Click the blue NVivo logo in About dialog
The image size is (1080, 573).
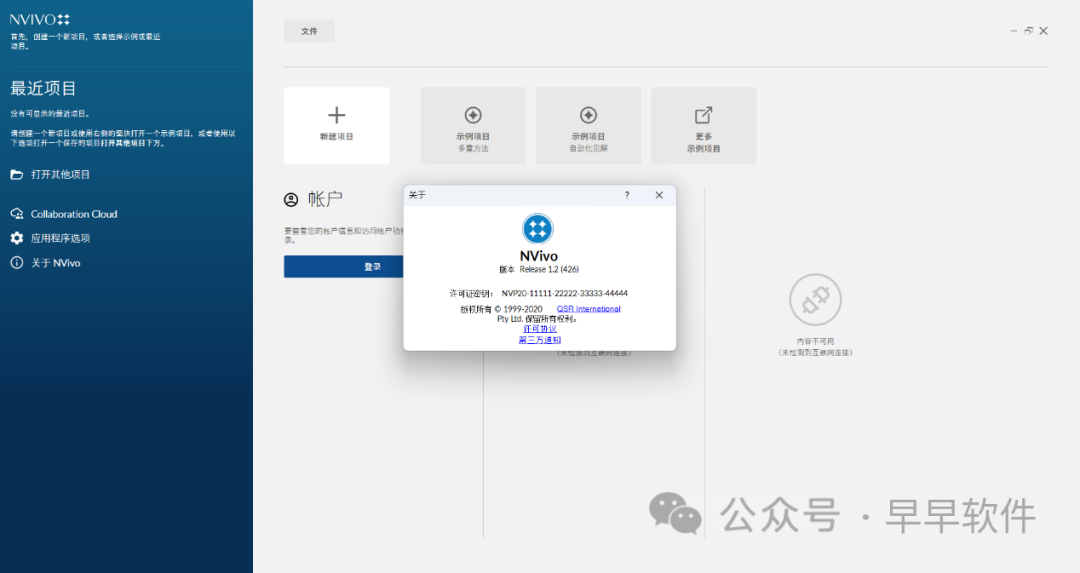[538, 228]
